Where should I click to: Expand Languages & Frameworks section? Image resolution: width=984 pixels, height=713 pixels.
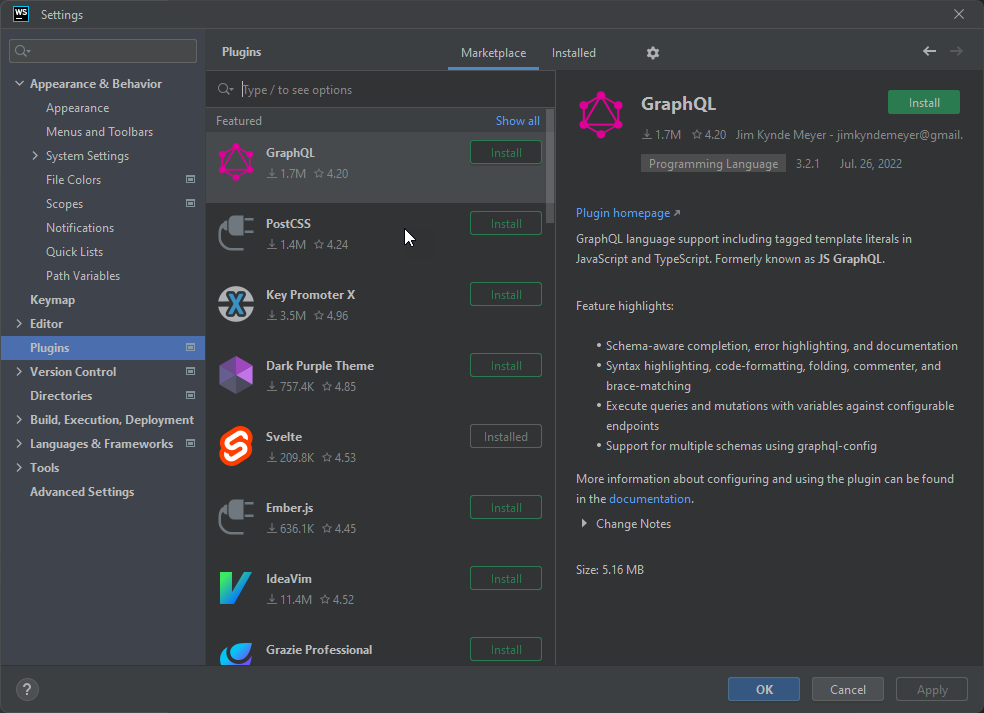click(19, 443)
